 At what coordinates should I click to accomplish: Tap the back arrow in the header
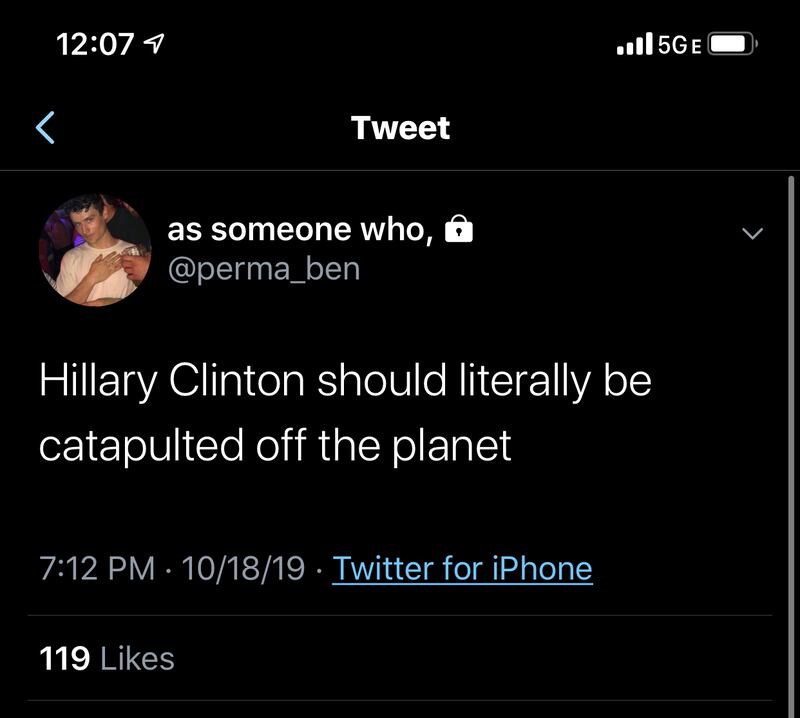46,128
